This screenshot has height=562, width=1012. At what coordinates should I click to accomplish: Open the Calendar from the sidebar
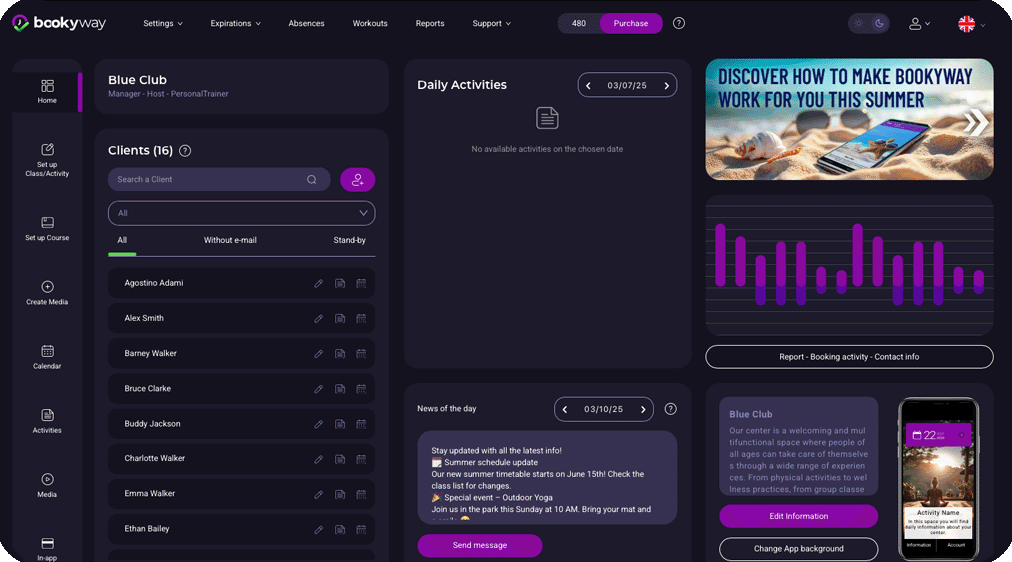coord(47,357)
